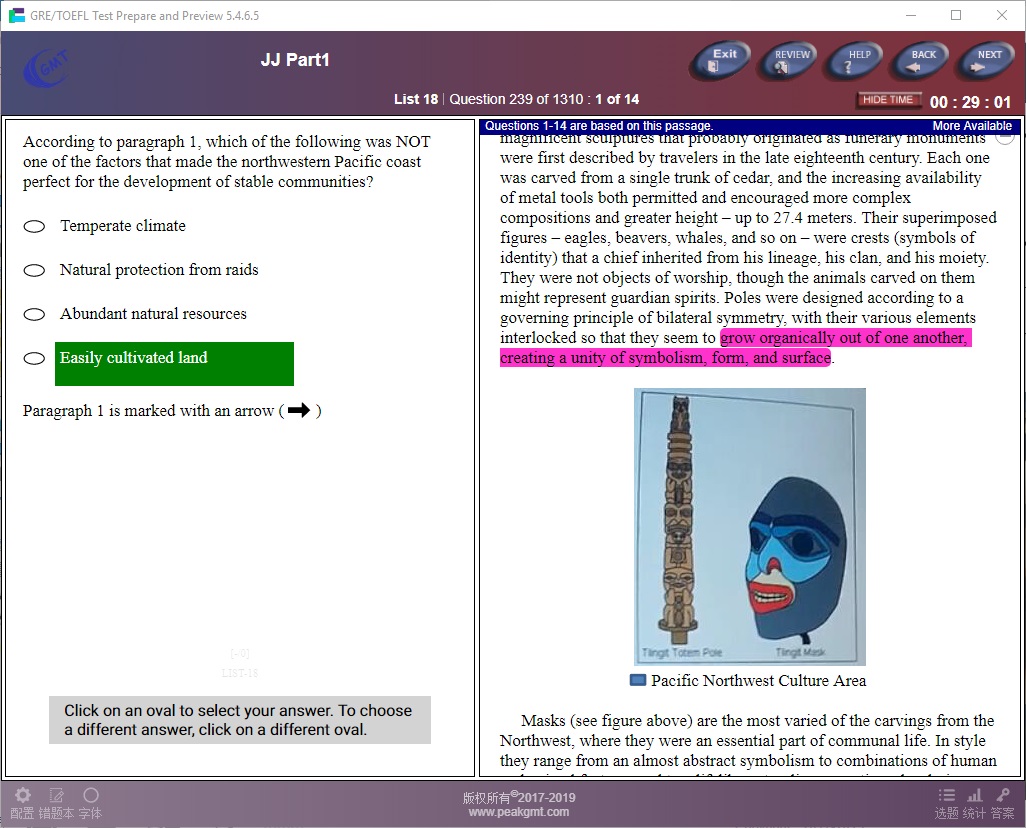This screenshot has width=1026, height=828.
Task: Open the Review screen
Action: [788, 60]
